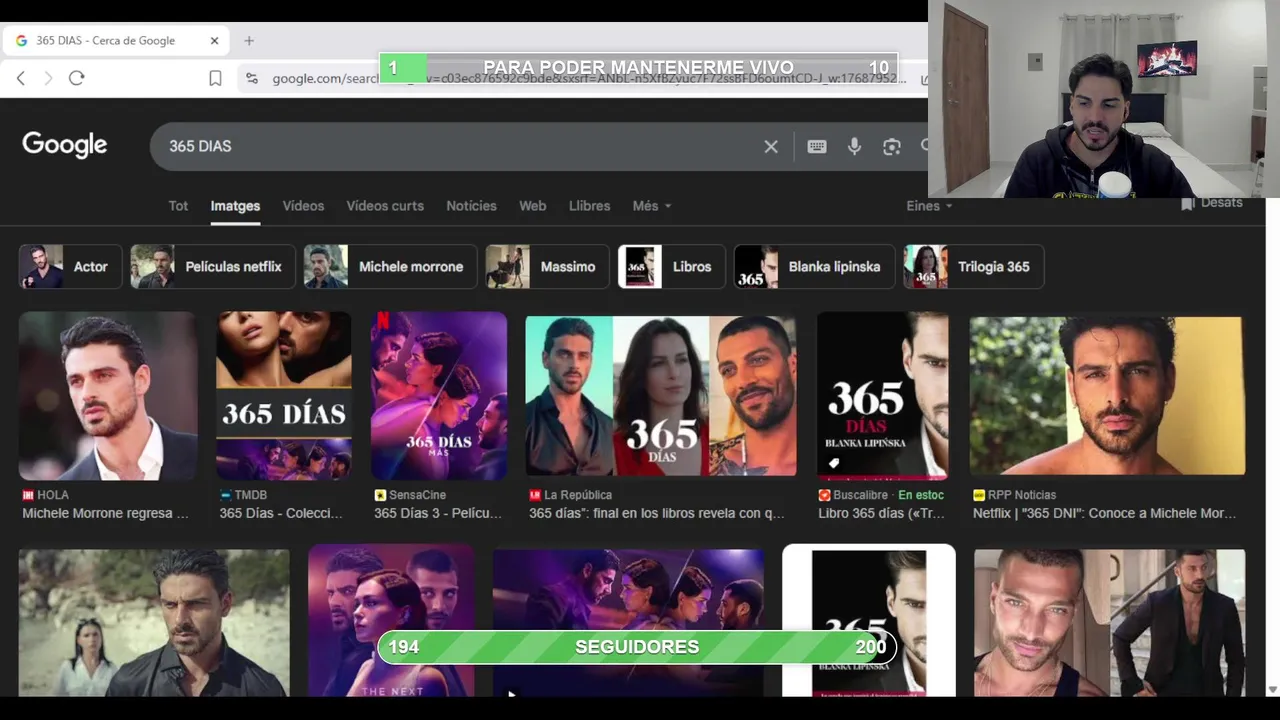The height and width of the screenshot is (720, 1280).
Task: Open site settings icon beside the URL
Action: point(251,78)
